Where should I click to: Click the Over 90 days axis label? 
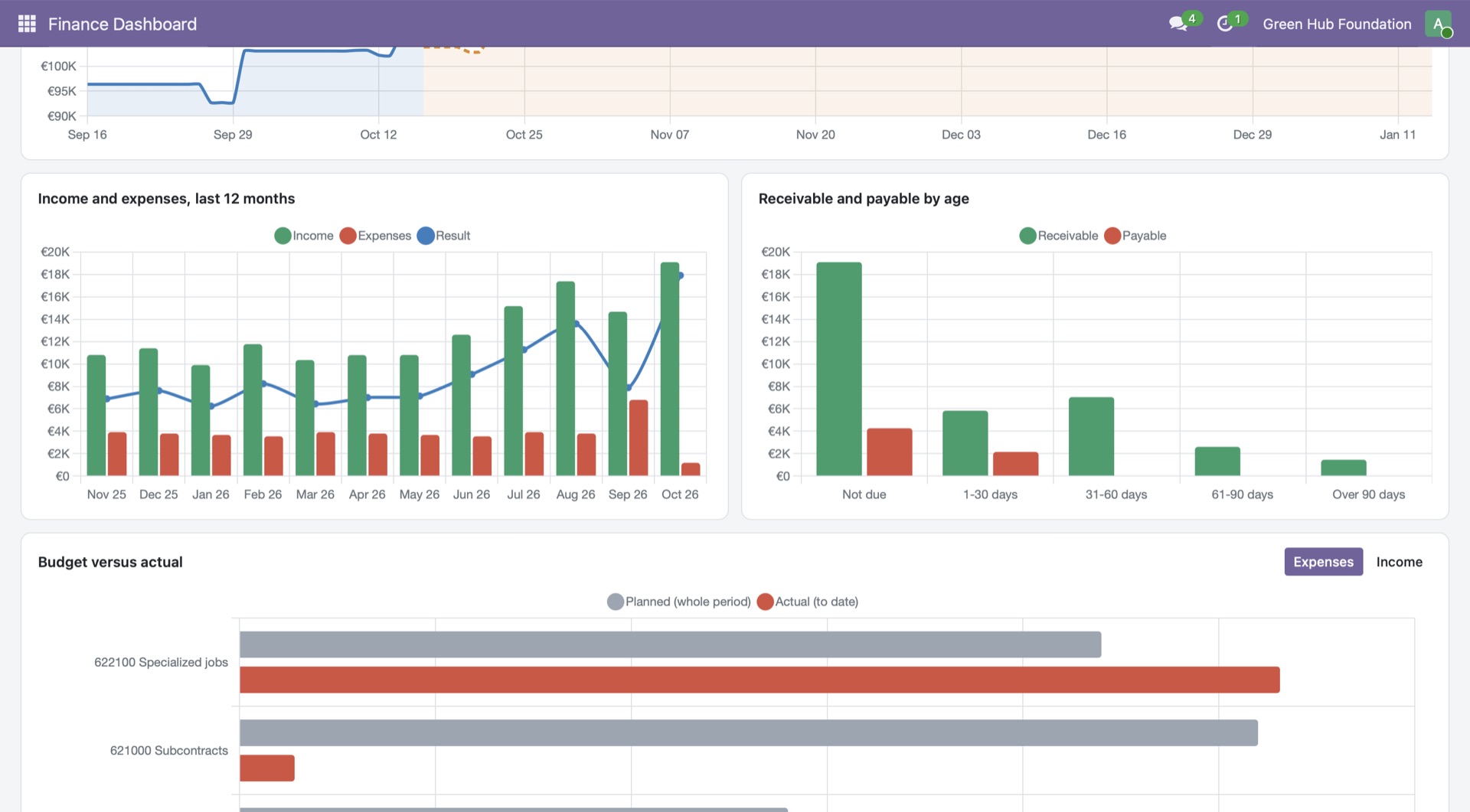[1368, 494]
